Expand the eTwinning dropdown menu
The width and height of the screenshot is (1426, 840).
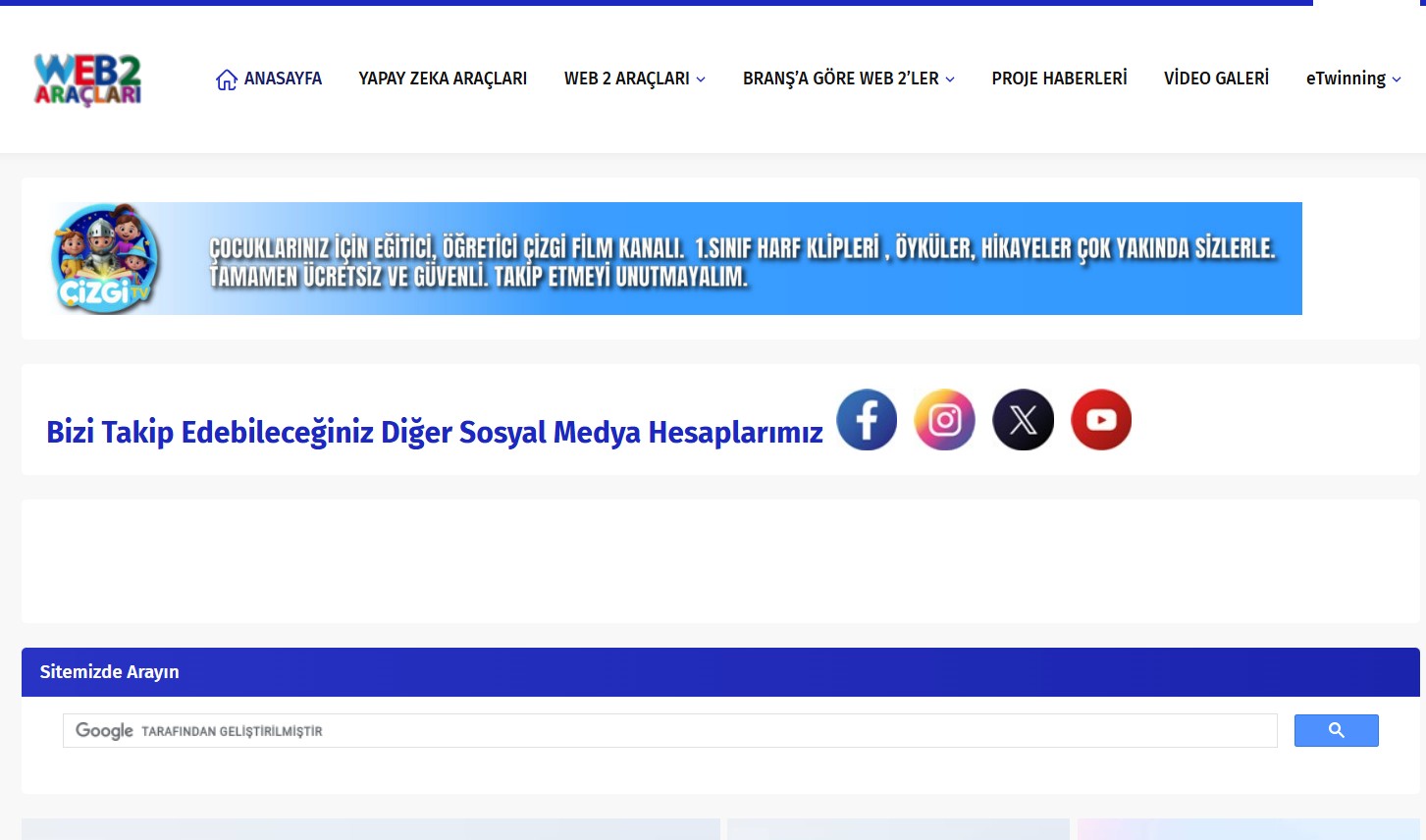point(1353,79)
